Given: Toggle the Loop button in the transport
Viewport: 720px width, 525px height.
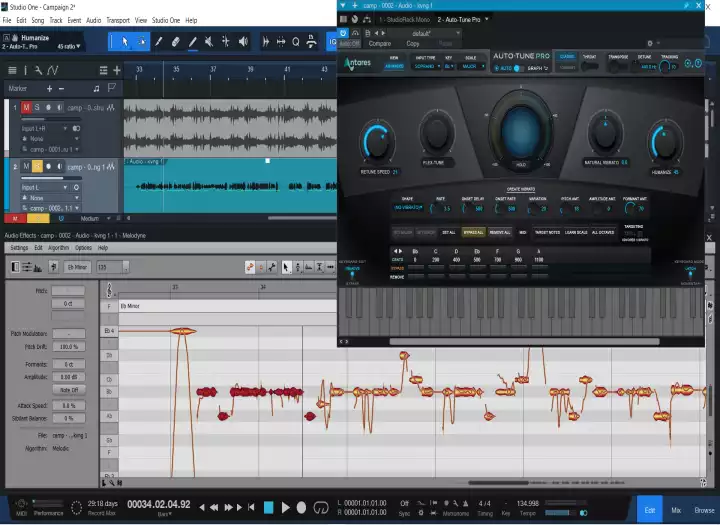Looking at the screenshot, I should (x=321, y=507).
